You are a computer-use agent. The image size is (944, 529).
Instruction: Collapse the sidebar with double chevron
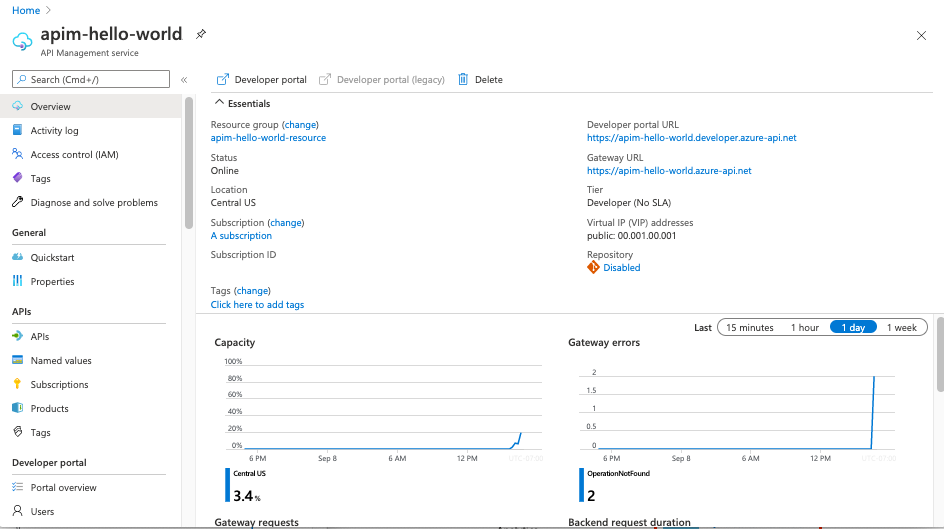(184, 79)
